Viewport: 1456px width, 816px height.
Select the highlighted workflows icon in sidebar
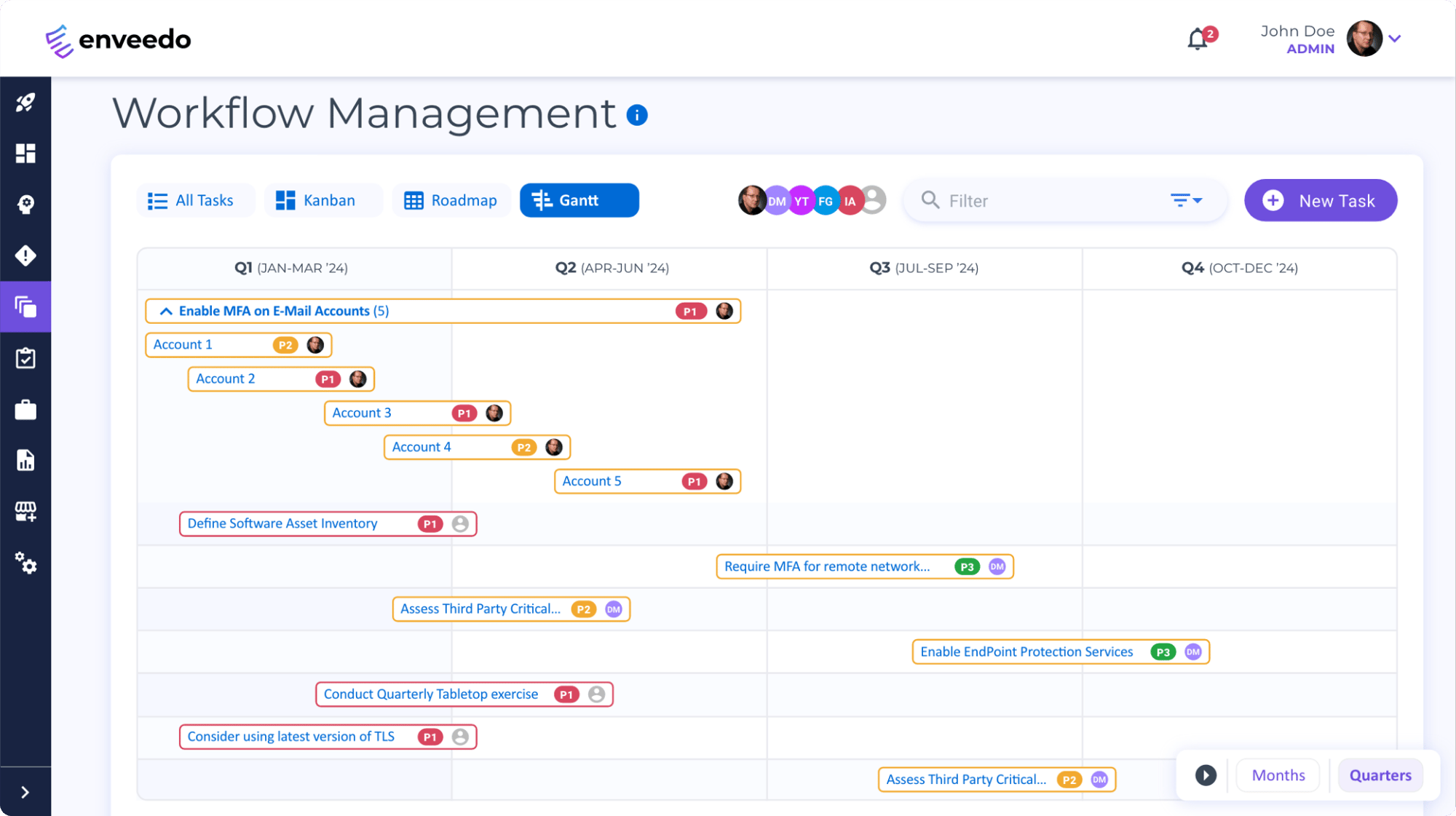[x=26, y=306]
